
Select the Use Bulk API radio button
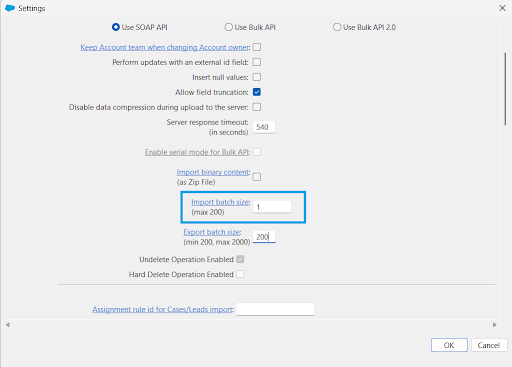pyautogui.click(x=228, y=27)
